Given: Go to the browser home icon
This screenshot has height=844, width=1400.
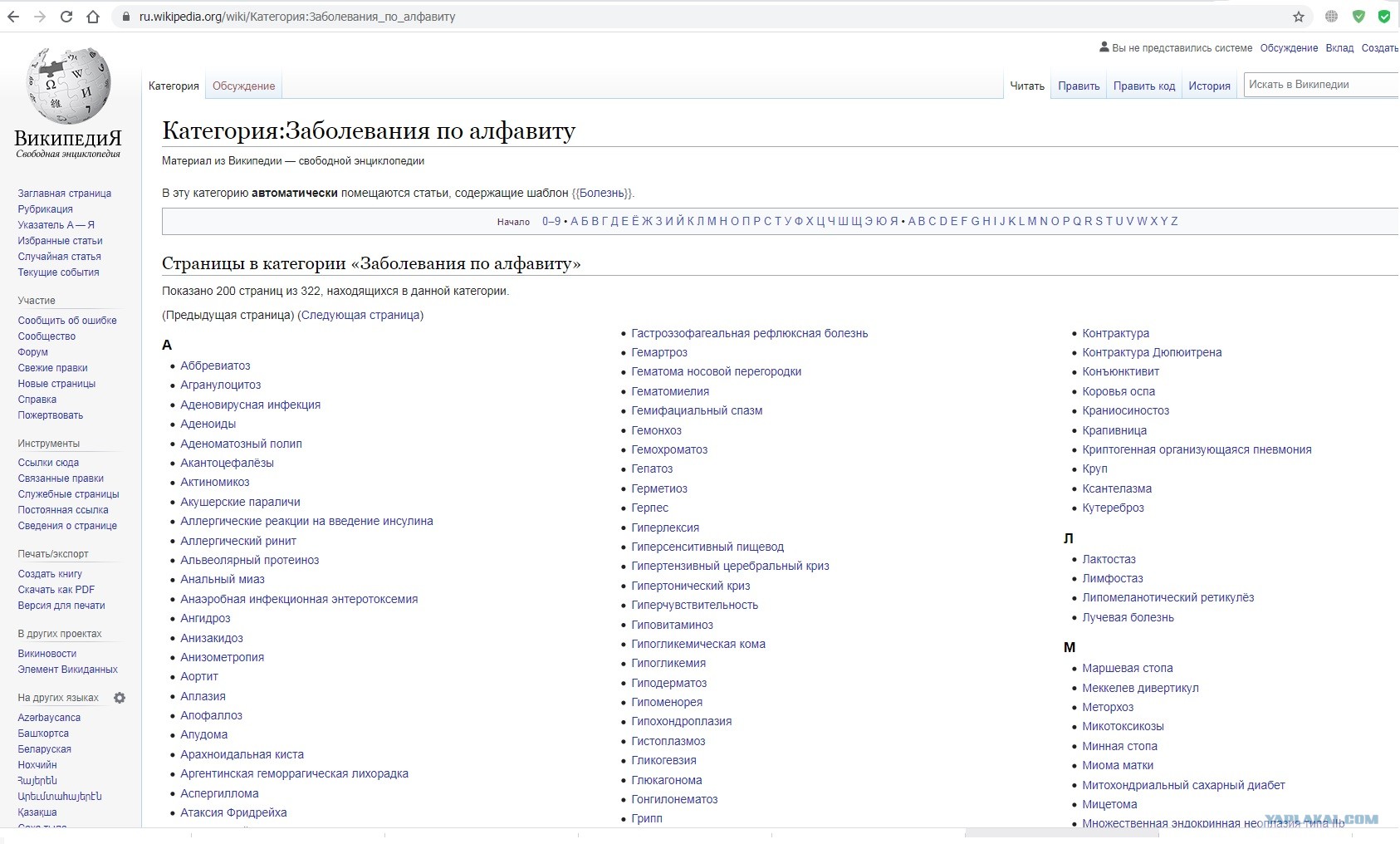Looking at the screenshot, I should click(x=93, y=17).
